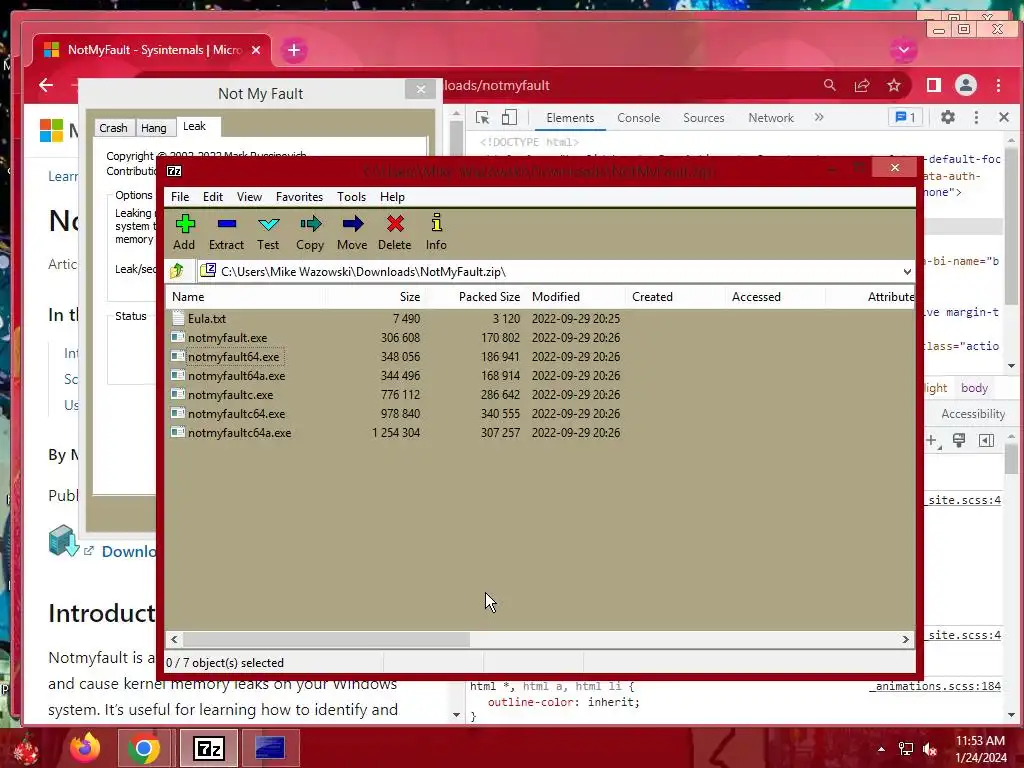Launch Firefox from the taskbar

click(85, 748)
